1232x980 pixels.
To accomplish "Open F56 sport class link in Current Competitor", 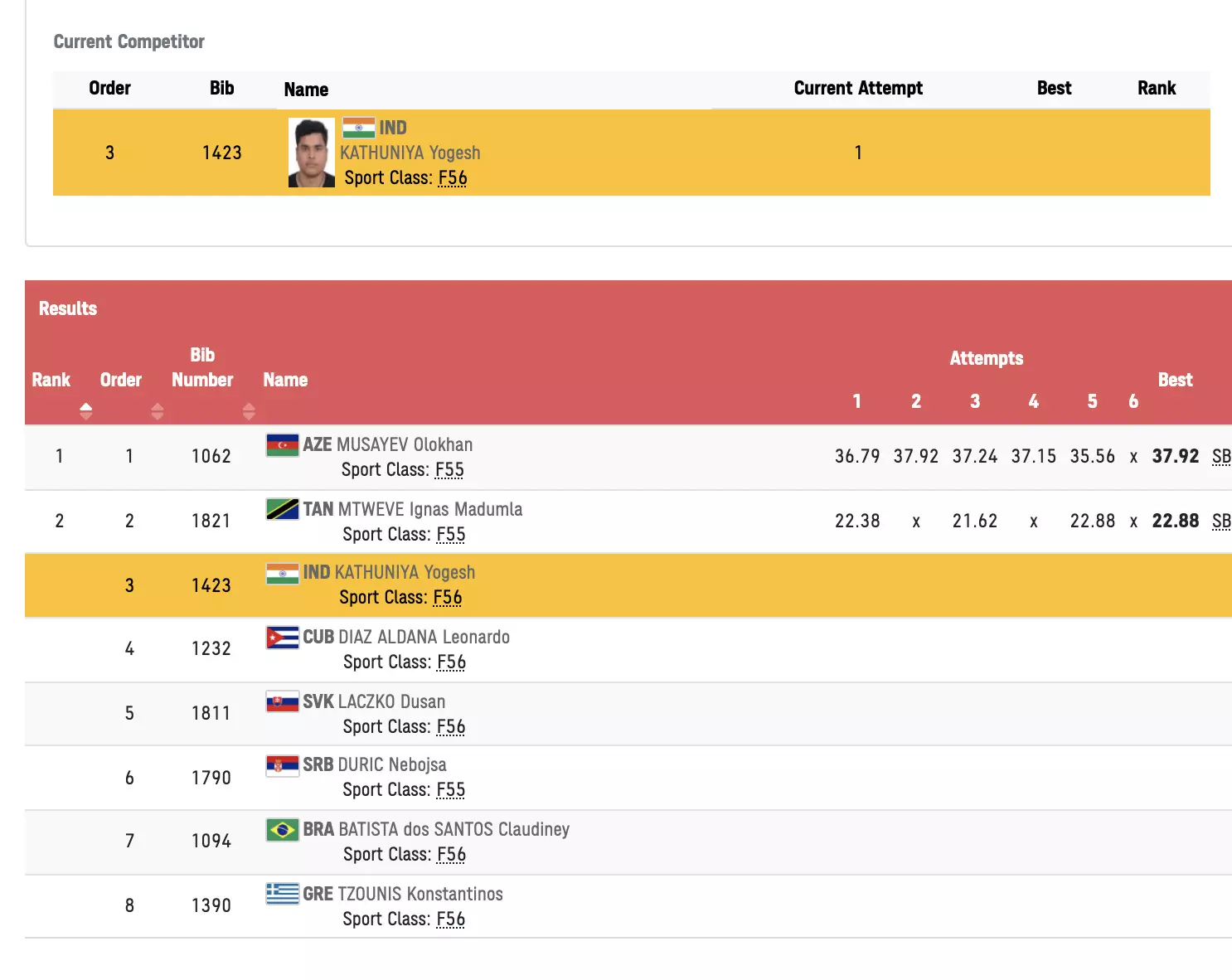I will [x=453, y=178].
